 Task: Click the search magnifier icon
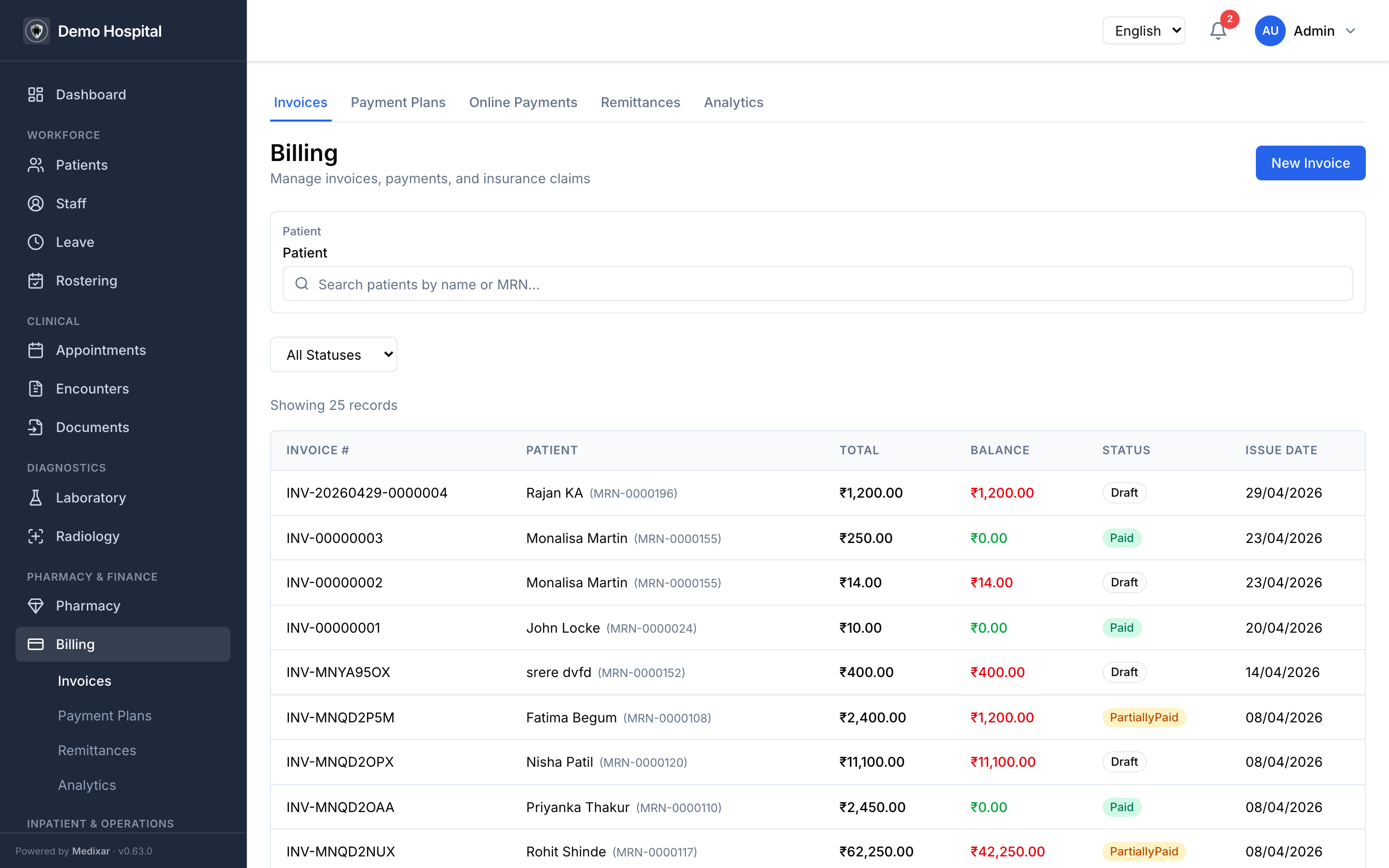click(x=302, y=284)
